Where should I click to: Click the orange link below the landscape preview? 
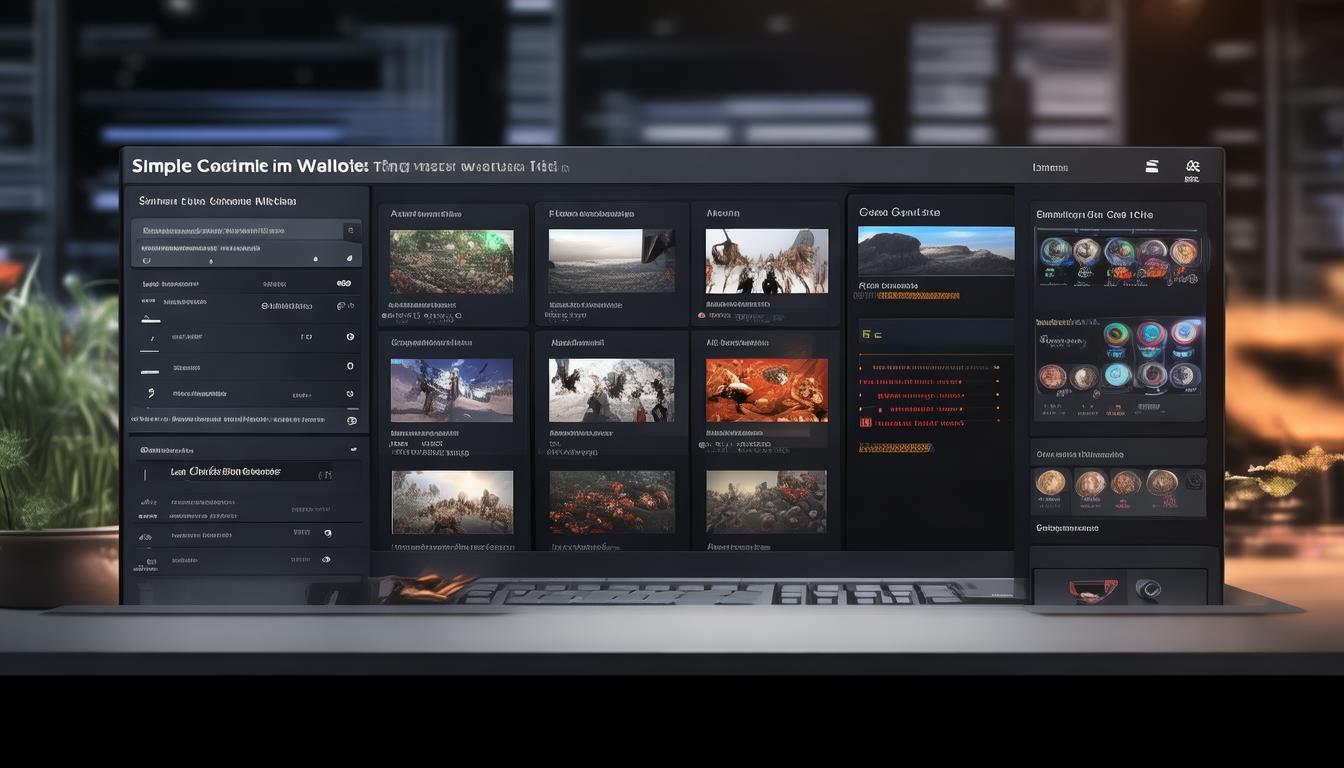click(x=910, y=296)
